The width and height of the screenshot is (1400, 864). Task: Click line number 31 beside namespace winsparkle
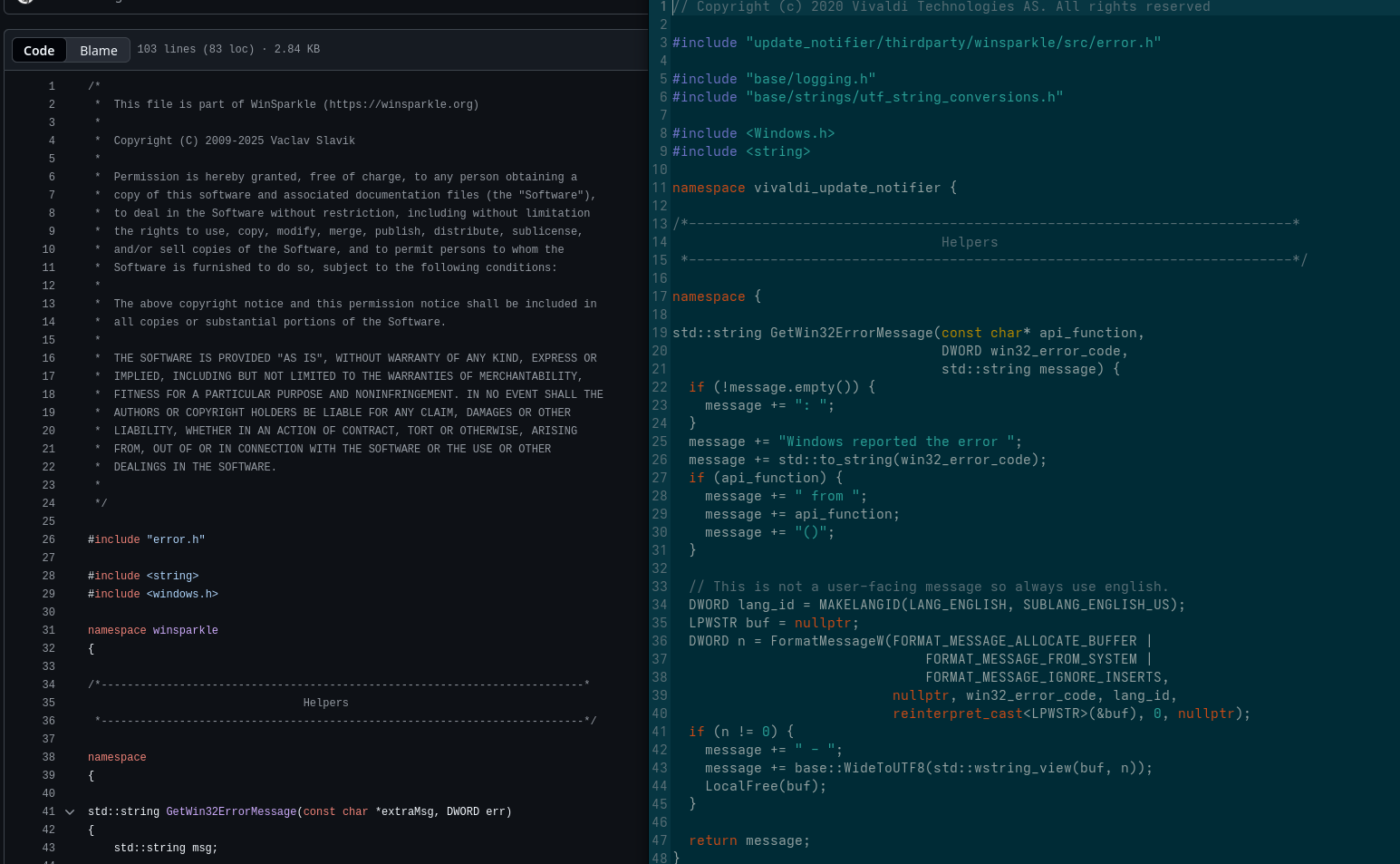pos(49,630)
